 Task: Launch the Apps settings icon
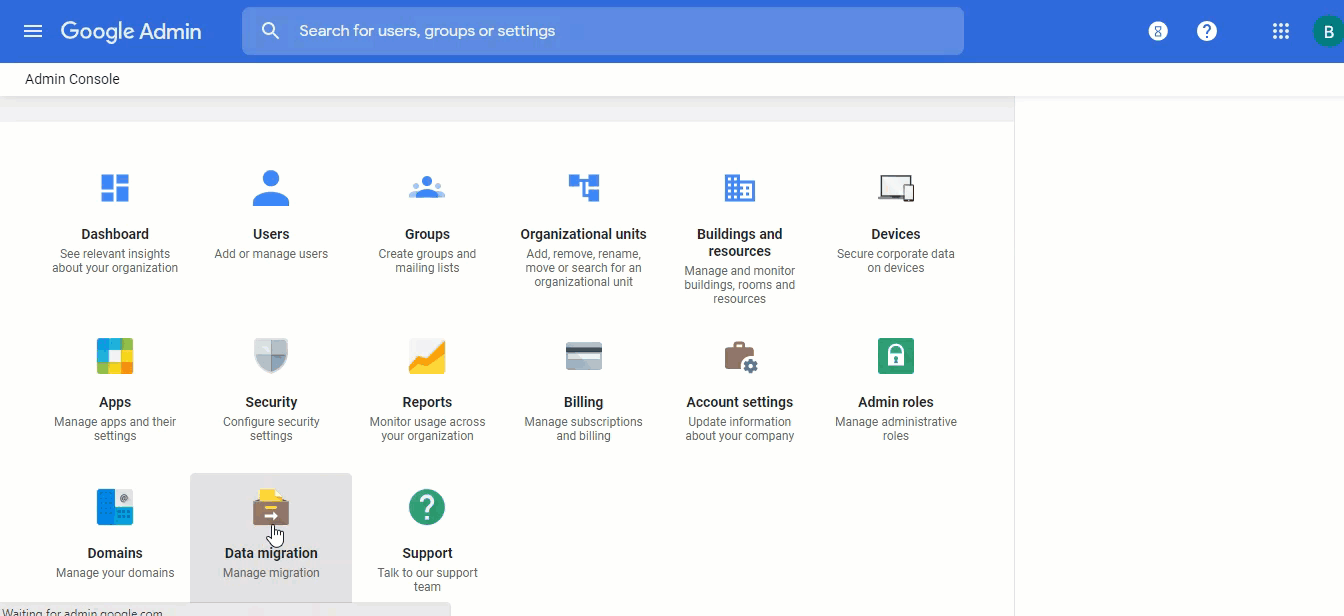[x=115, y=356]
